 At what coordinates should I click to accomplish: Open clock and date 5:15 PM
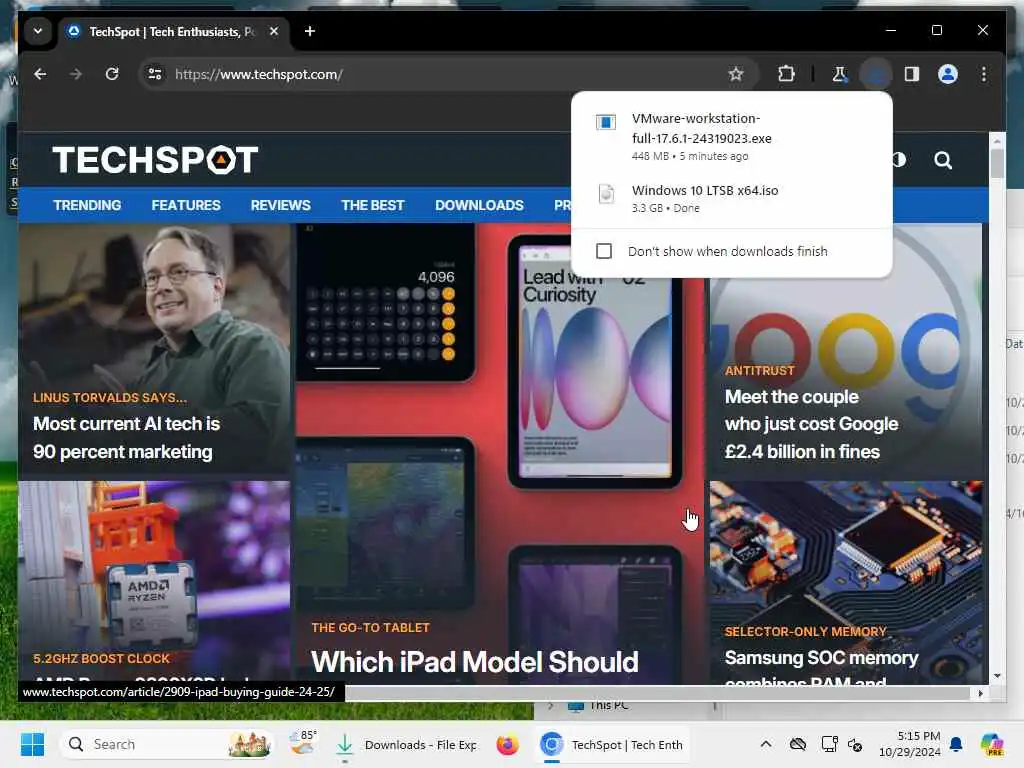point(910,744)
